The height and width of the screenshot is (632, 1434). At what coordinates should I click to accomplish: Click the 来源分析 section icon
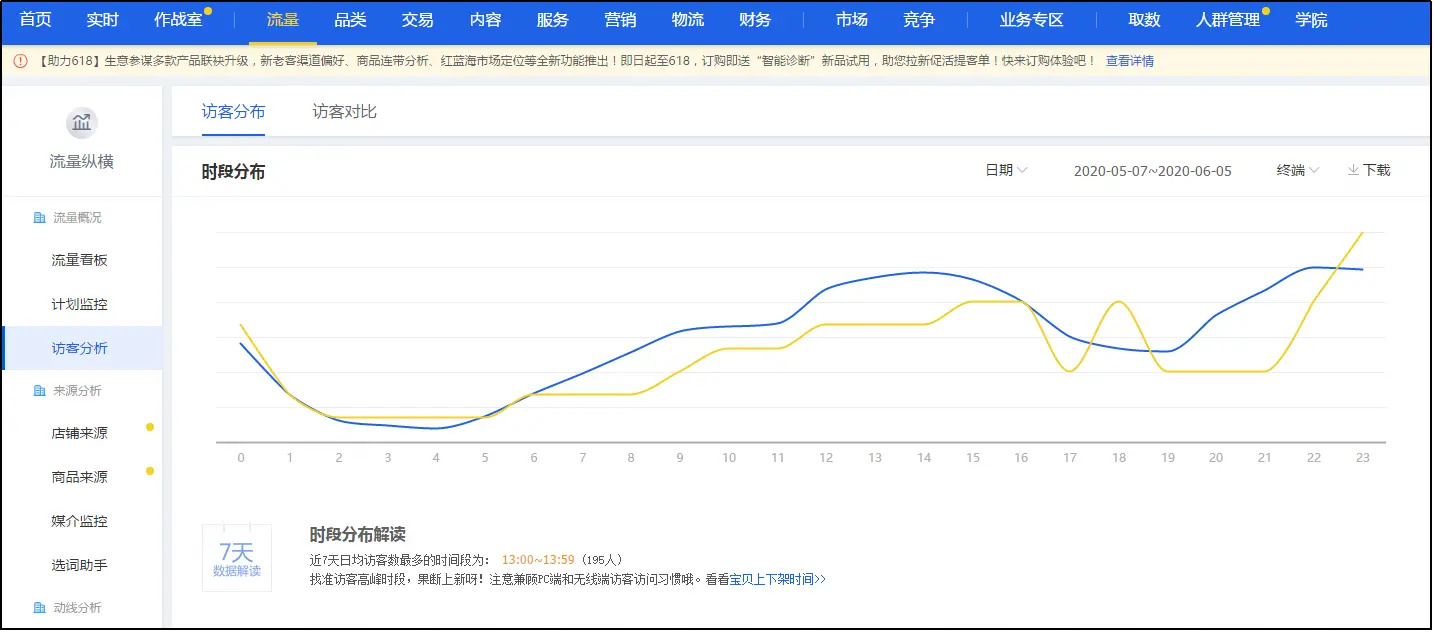tap(39, 391)
